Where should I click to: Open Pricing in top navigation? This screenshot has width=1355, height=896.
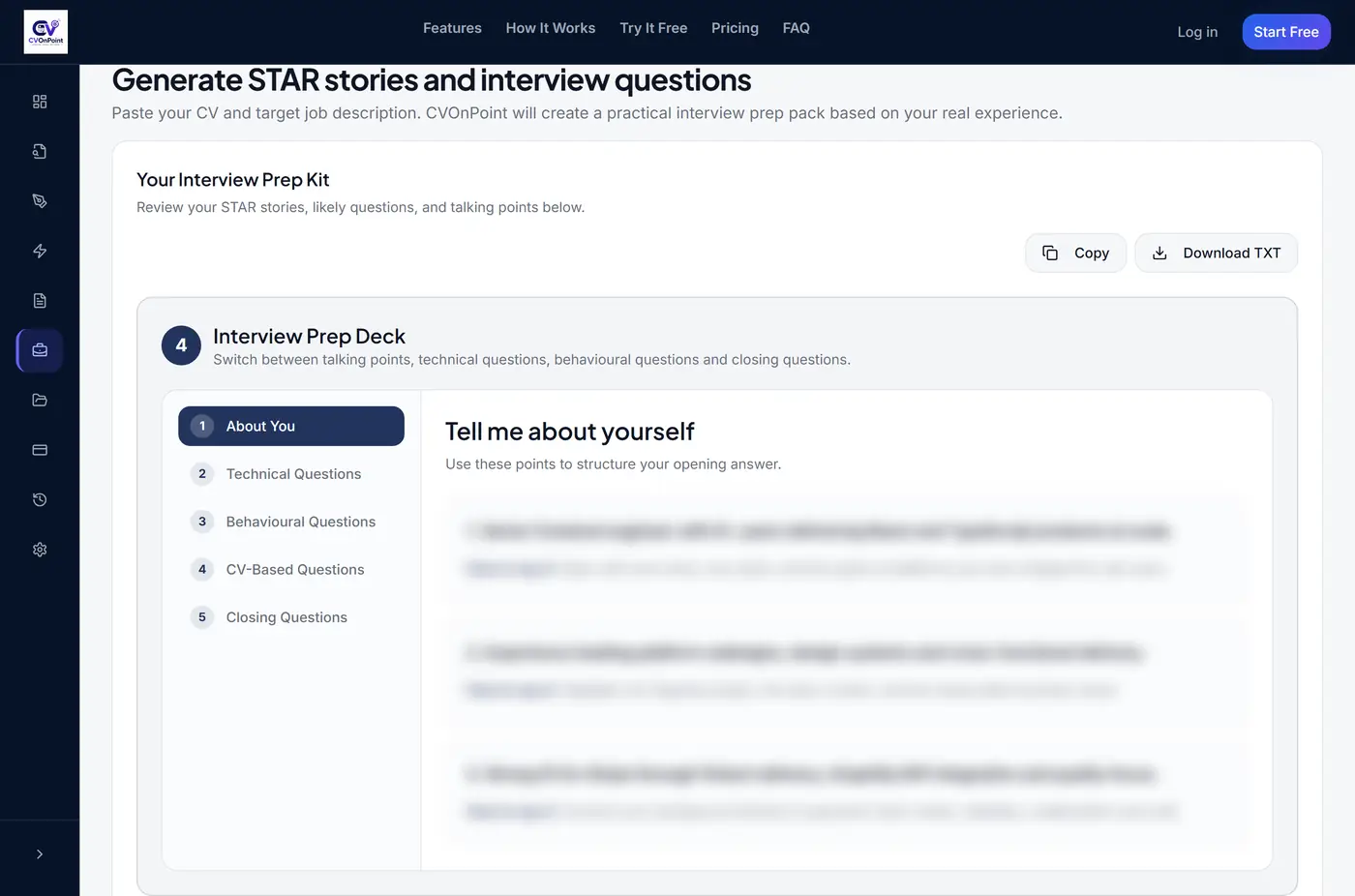pos(735,28)
